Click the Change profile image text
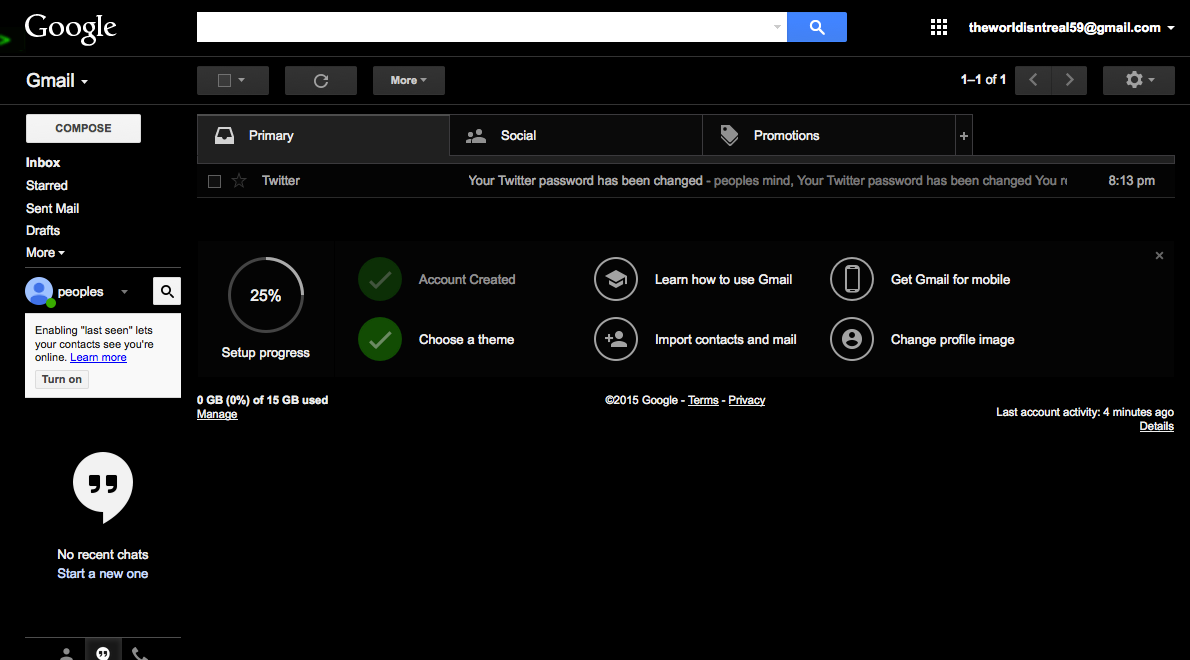 click(952, 339)
